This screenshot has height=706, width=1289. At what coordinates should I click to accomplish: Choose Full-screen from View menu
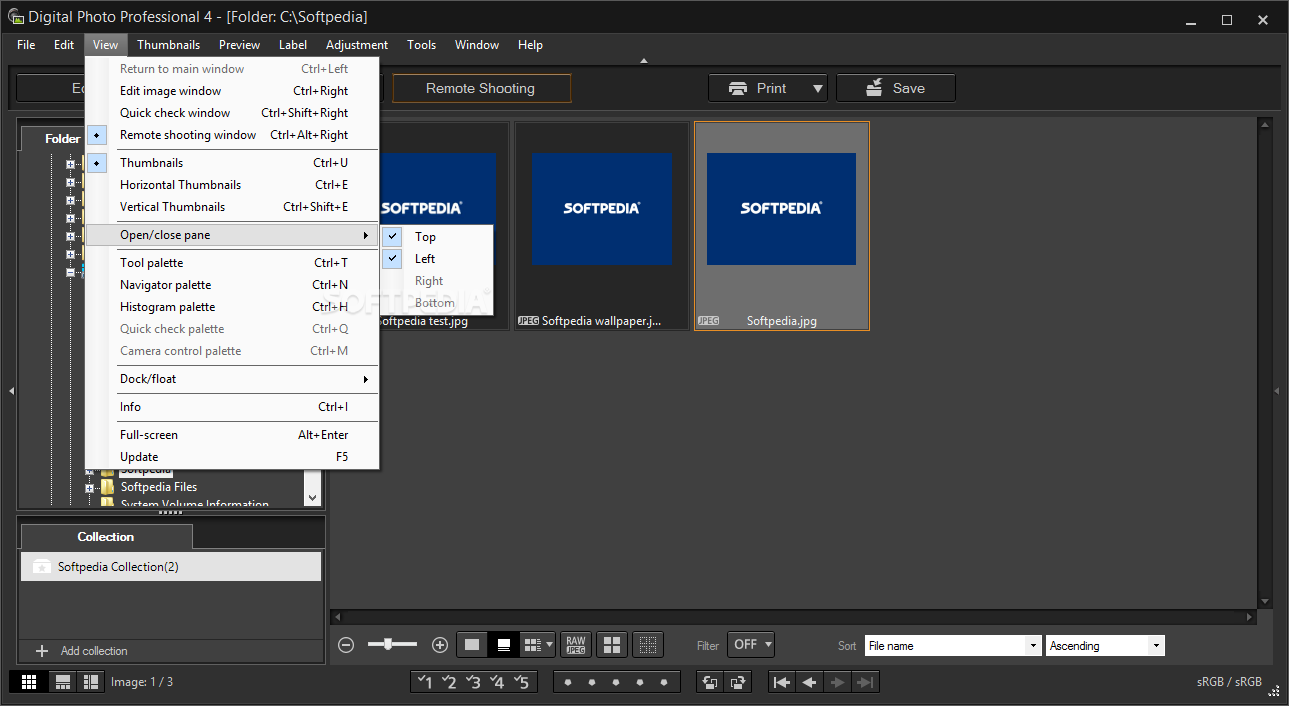(232, 435)
